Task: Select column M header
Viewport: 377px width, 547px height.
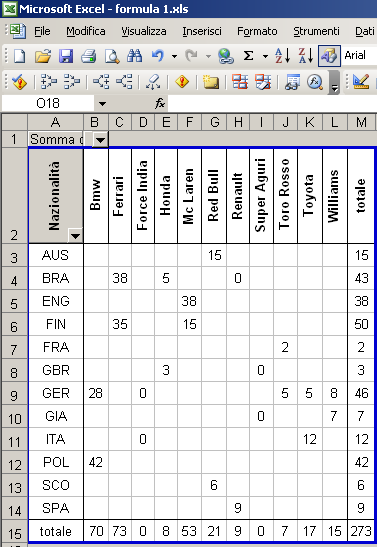Action: (361, 122)
